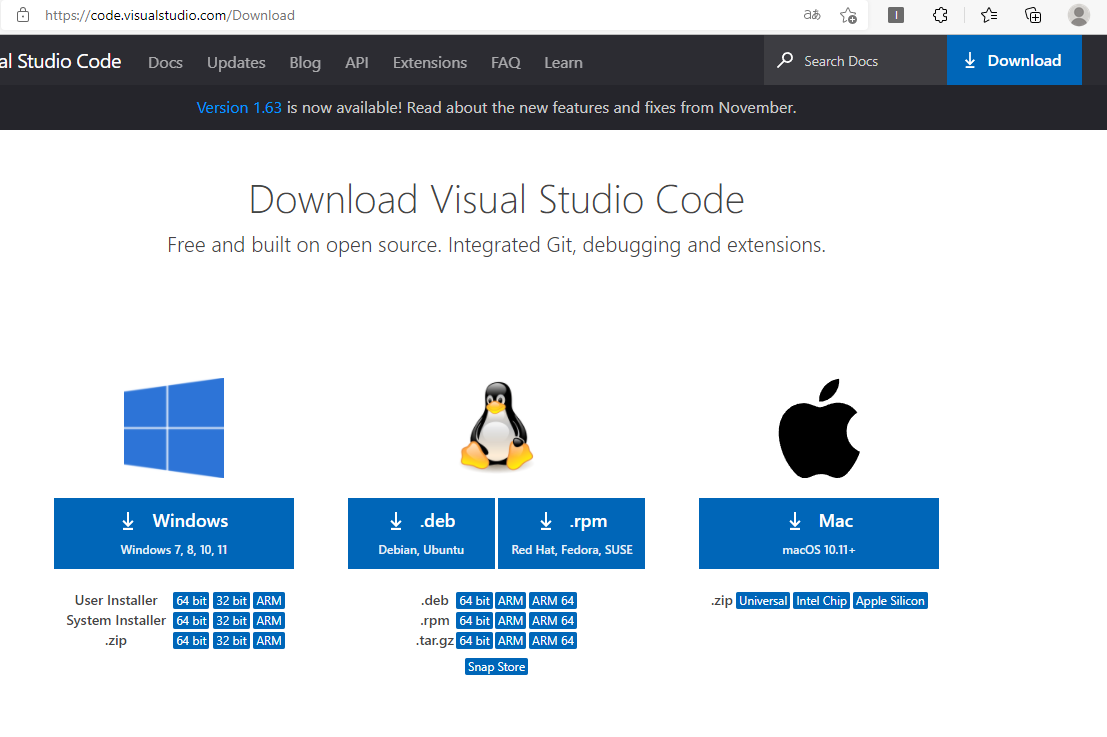Select Windows .zip ARM

pos(269,640)
